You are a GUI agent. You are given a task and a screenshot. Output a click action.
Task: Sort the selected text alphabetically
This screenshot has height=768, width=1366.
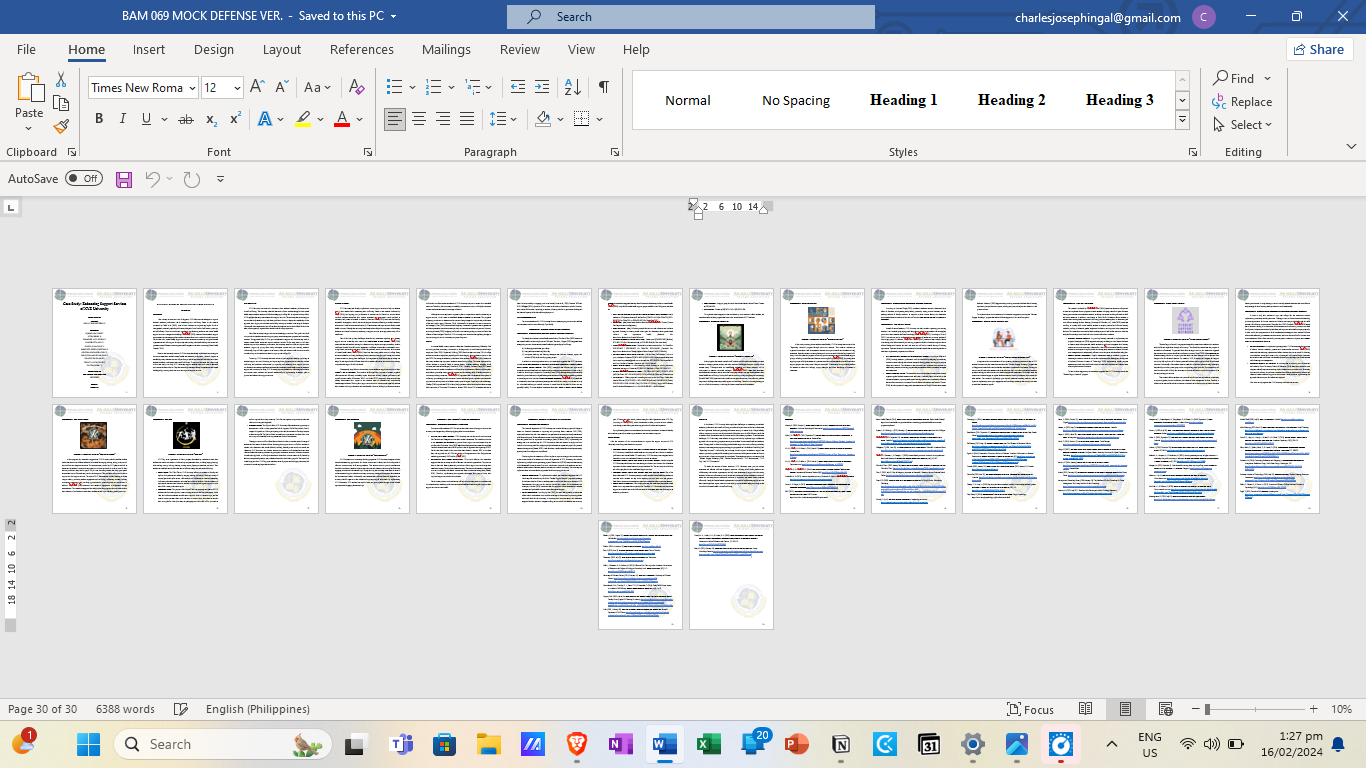[x=572, y=87]
